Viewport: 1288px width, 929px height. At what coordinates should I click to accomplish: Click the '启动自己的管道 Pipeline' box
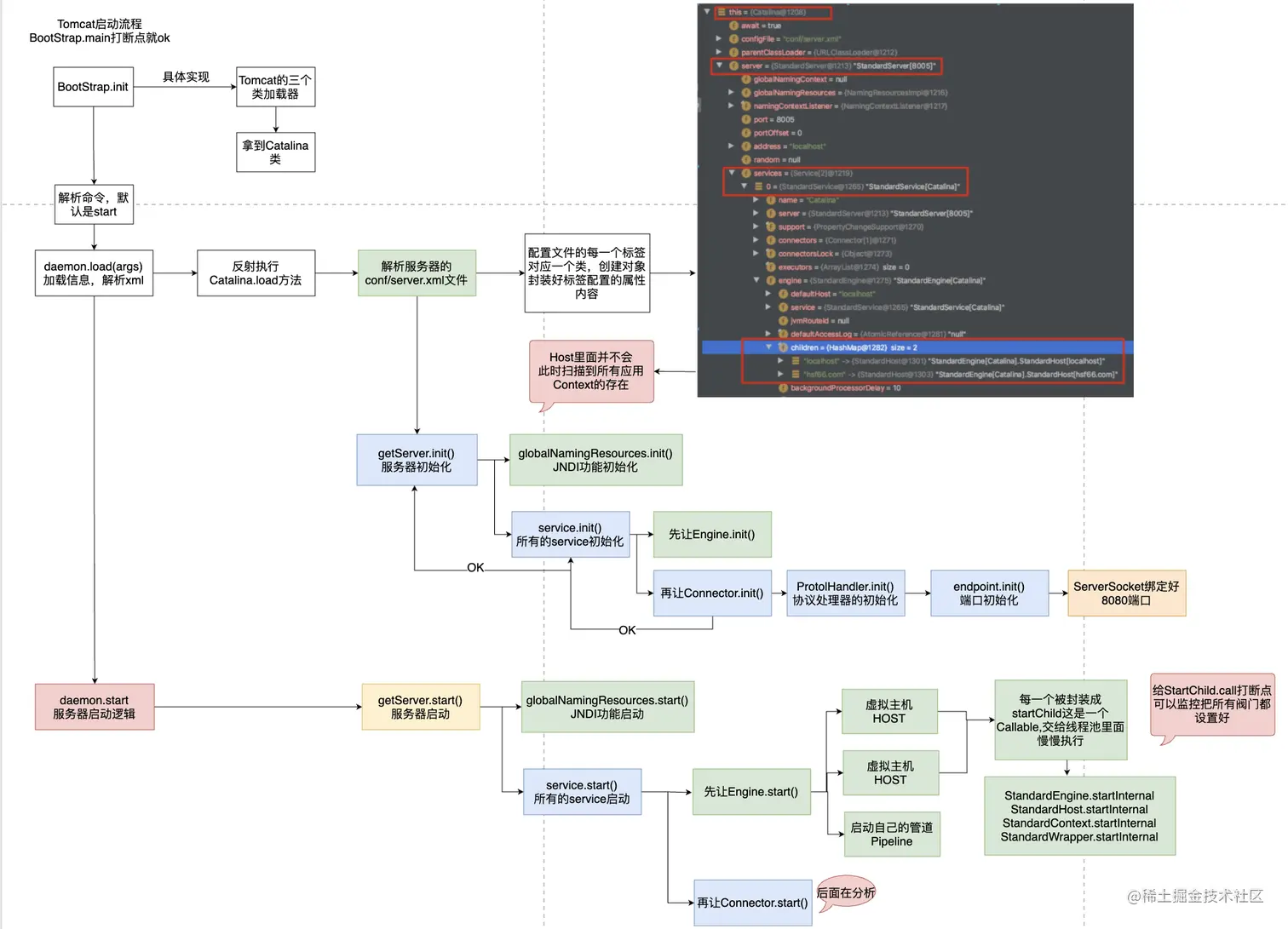coord(892,834)
